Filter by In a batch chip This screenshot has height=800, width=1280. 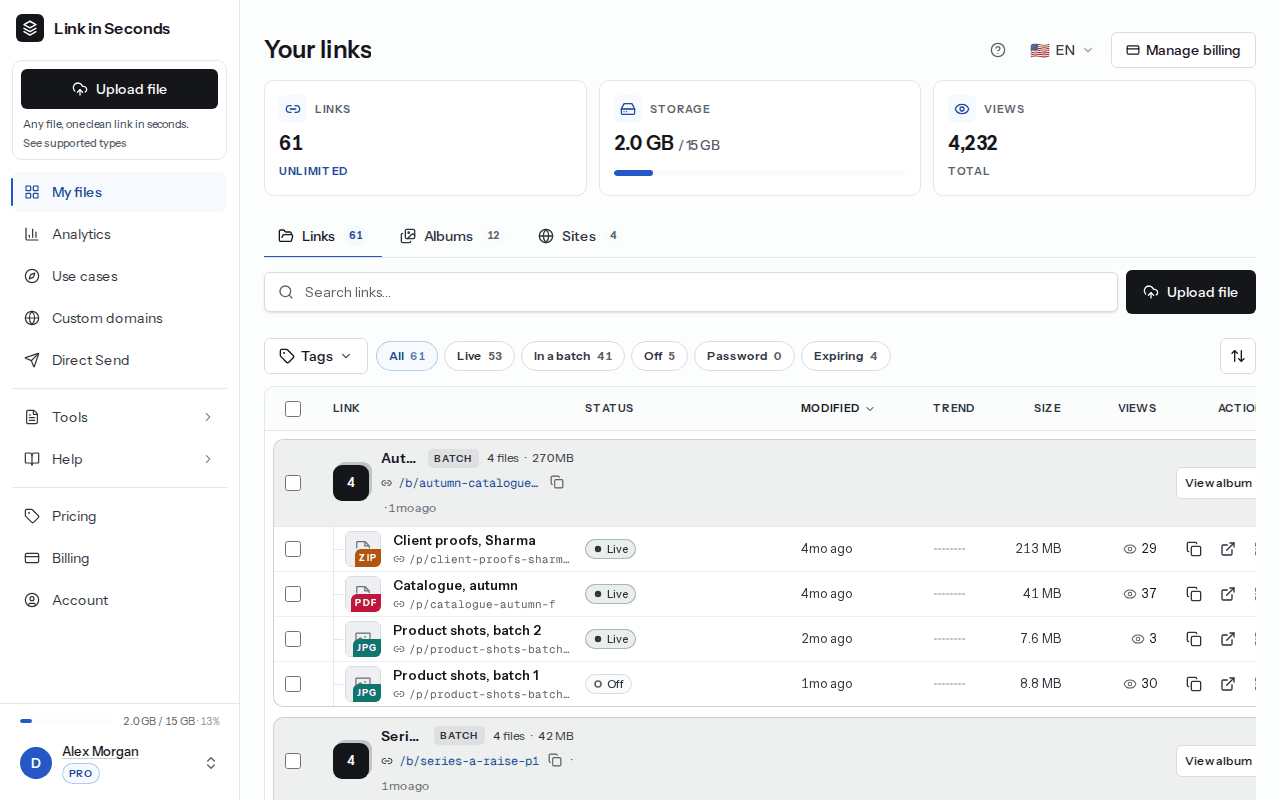click(x=573, y=356)
